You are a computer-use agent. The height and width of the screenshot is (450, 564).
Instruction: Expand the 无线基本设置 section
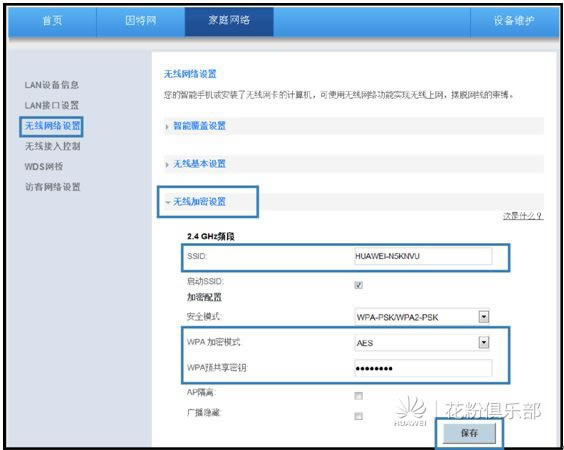pos(199,164)
